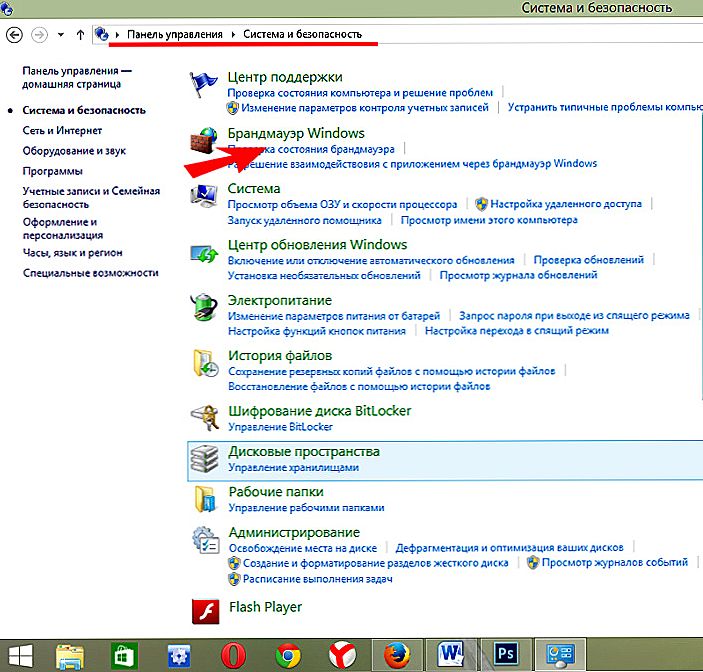The image size is (703, 672).
Task: Click Проверка обновлений link
Action: pos(588,260)
